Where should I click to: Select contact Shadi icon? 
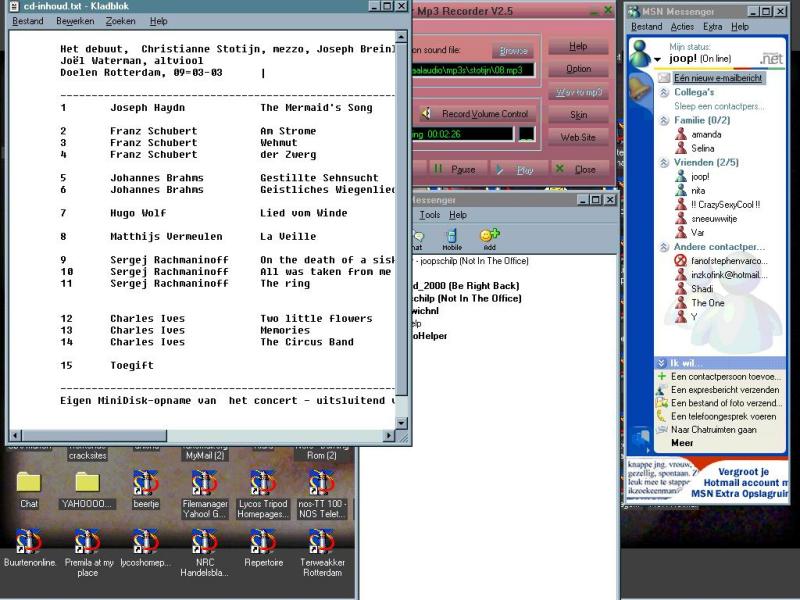tap(681, 289)
